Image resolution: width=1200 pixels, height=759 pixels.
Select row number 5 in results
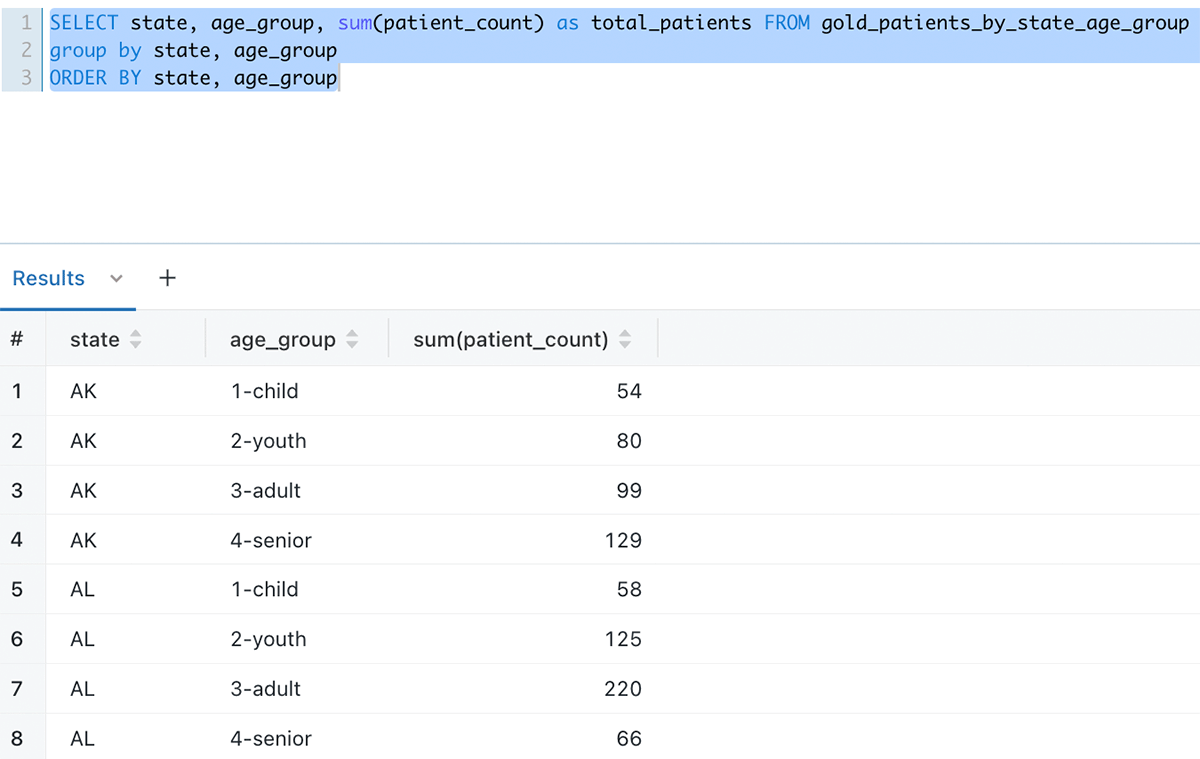point(16,589)
